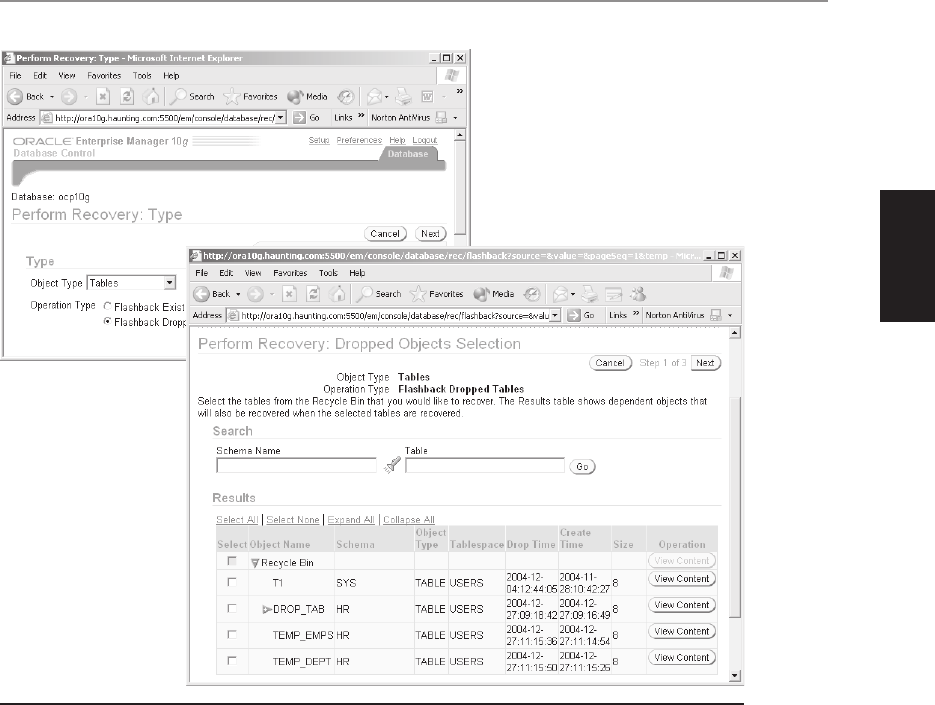Screen dimensions: 935x705
Task: Open Norton AntiVirus dropdown in front window
Action: (x=730, y=315)
